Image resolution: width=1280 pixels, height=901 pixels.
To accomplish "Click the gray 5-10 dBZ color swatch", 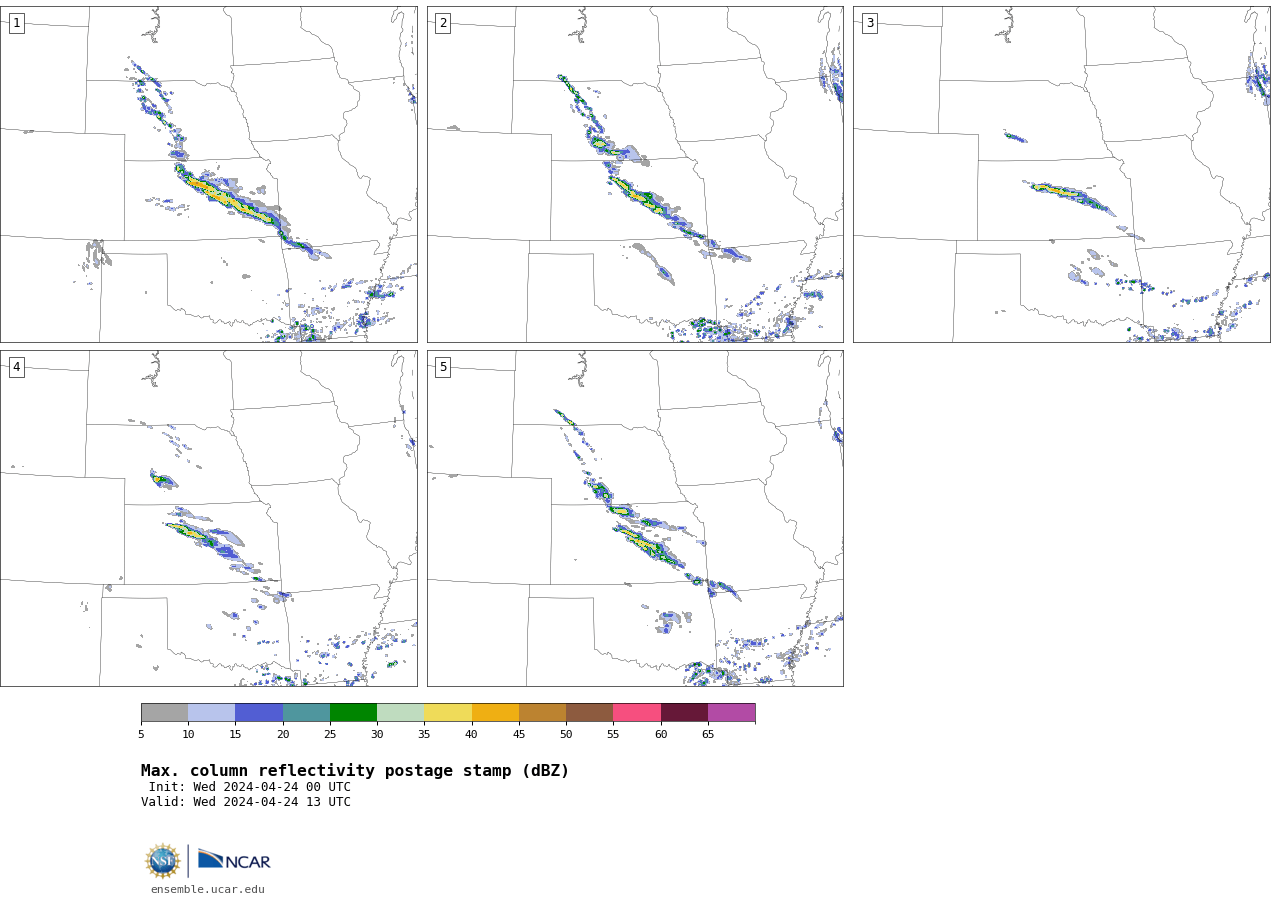I will (164, 712).
